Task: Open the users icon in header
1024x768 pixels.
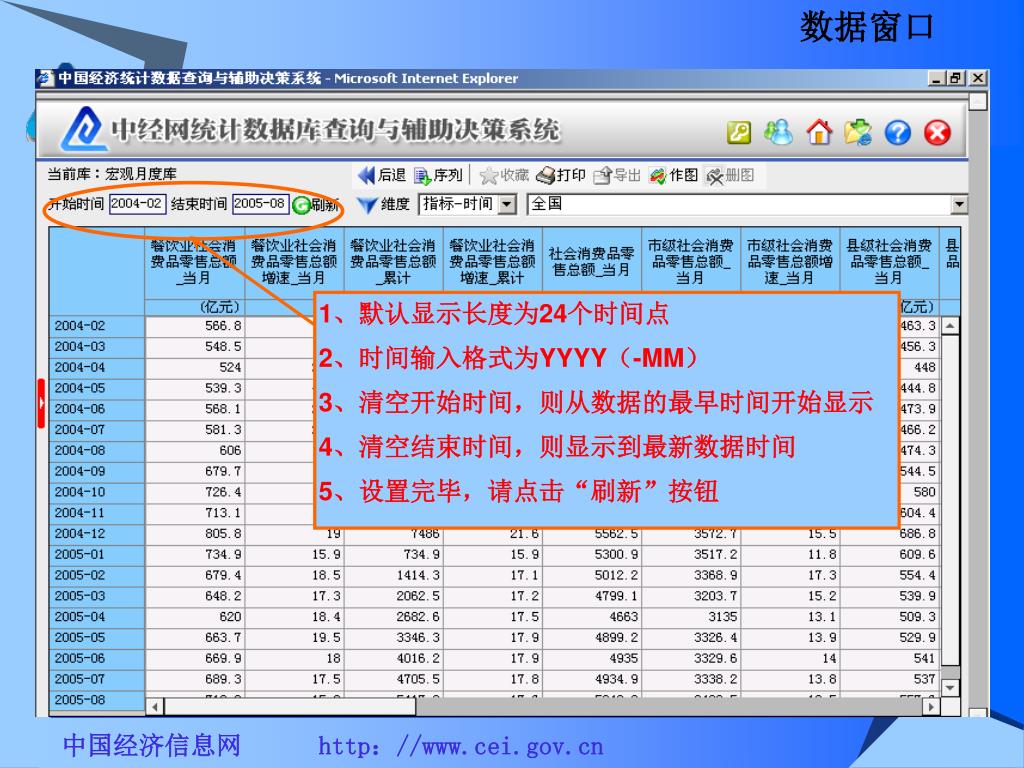Action: tap(778, 133)
